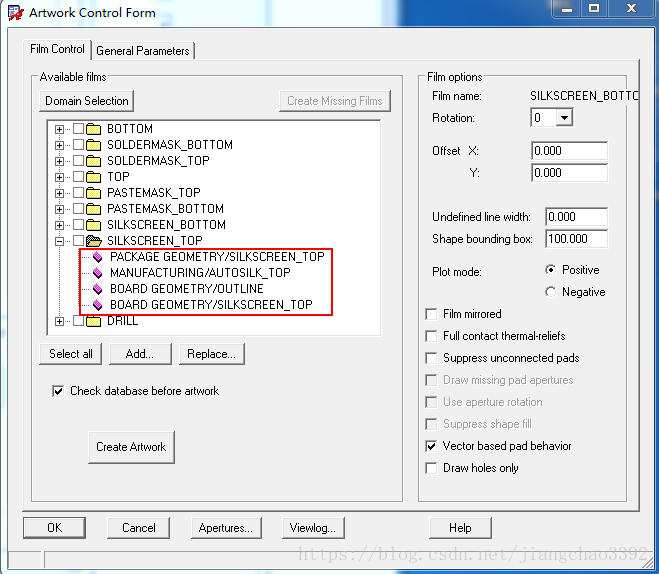The image size is (659, 574).
Task: Click OK to confirm
Action: click(x=54, y=528)
